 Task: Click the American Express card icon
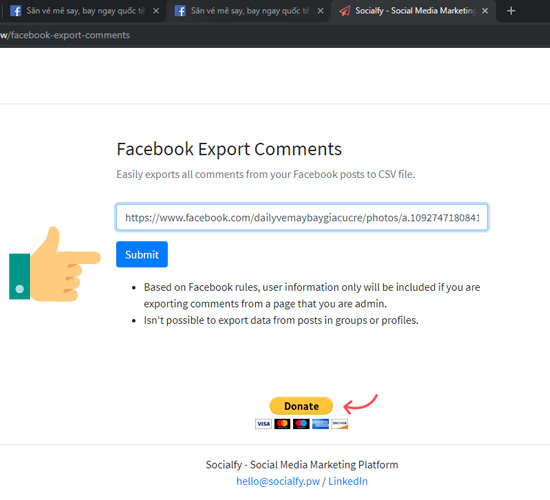click(320, 424)
